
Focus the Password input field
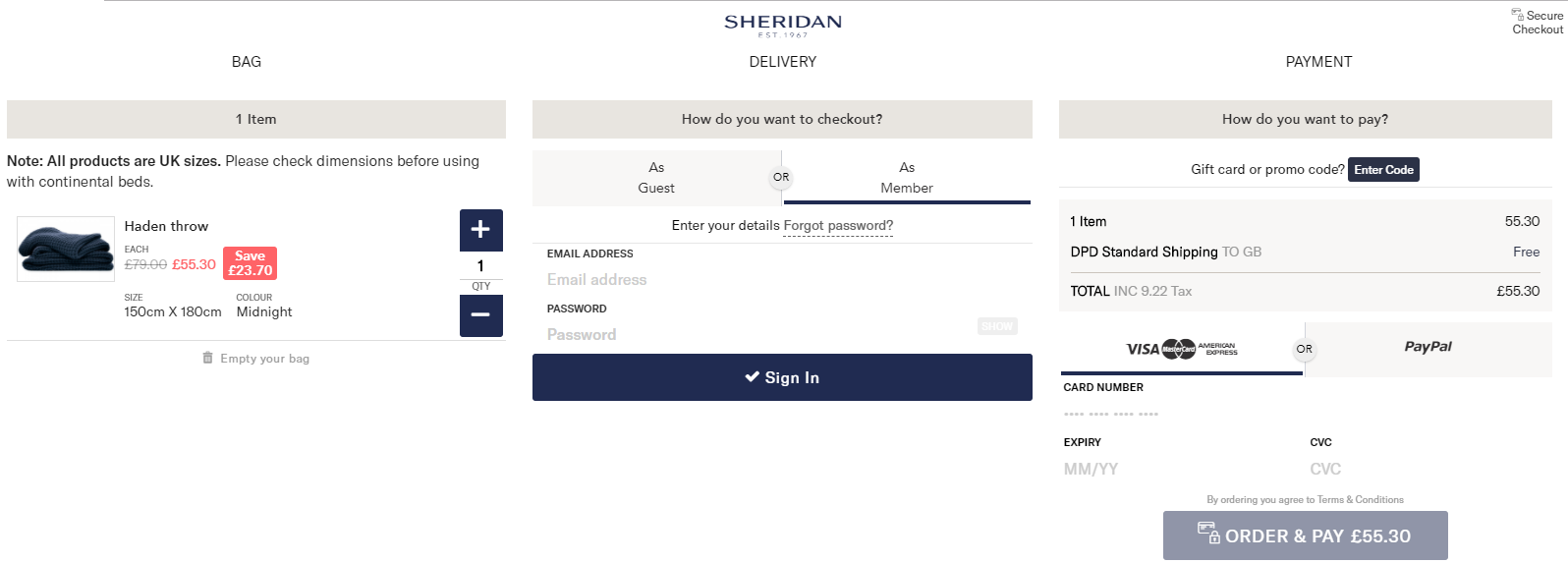point(756,335)
